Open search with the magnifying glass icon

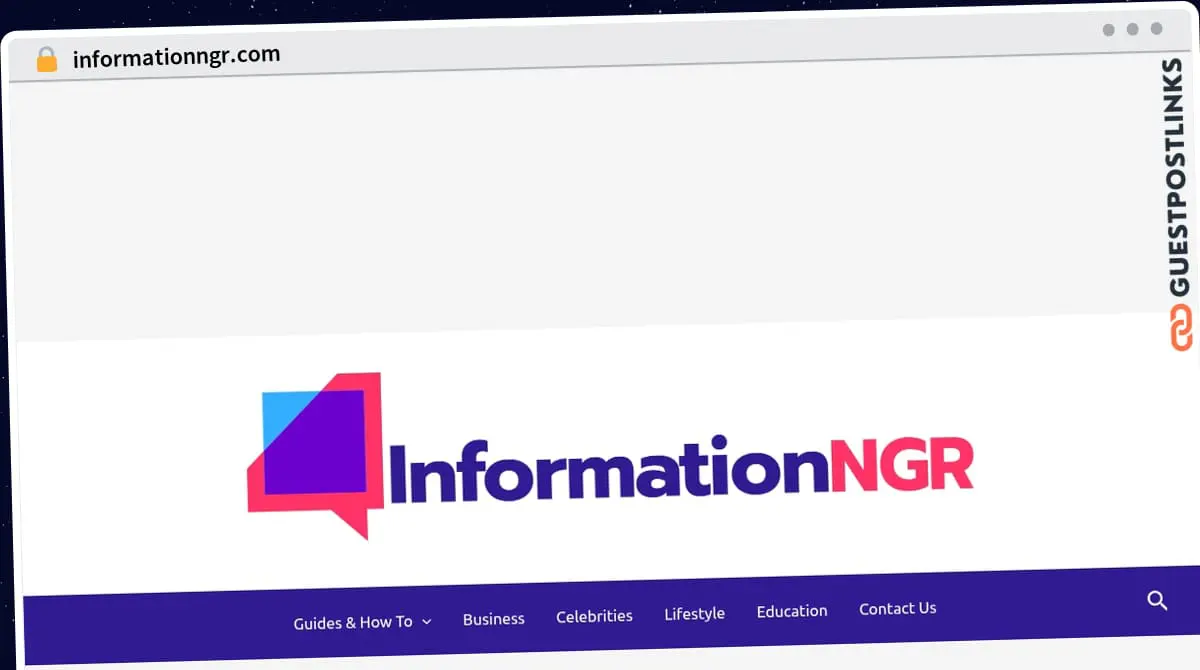point(1157,601)
